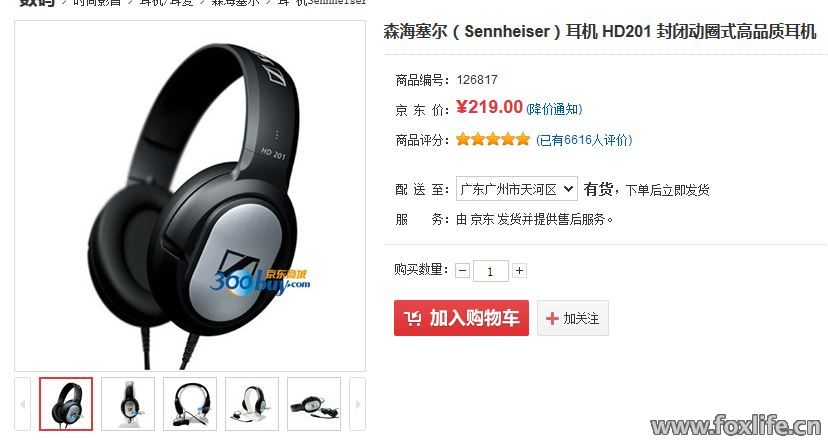Open the 降价通知 price drop notification link

tap(554, 109)
